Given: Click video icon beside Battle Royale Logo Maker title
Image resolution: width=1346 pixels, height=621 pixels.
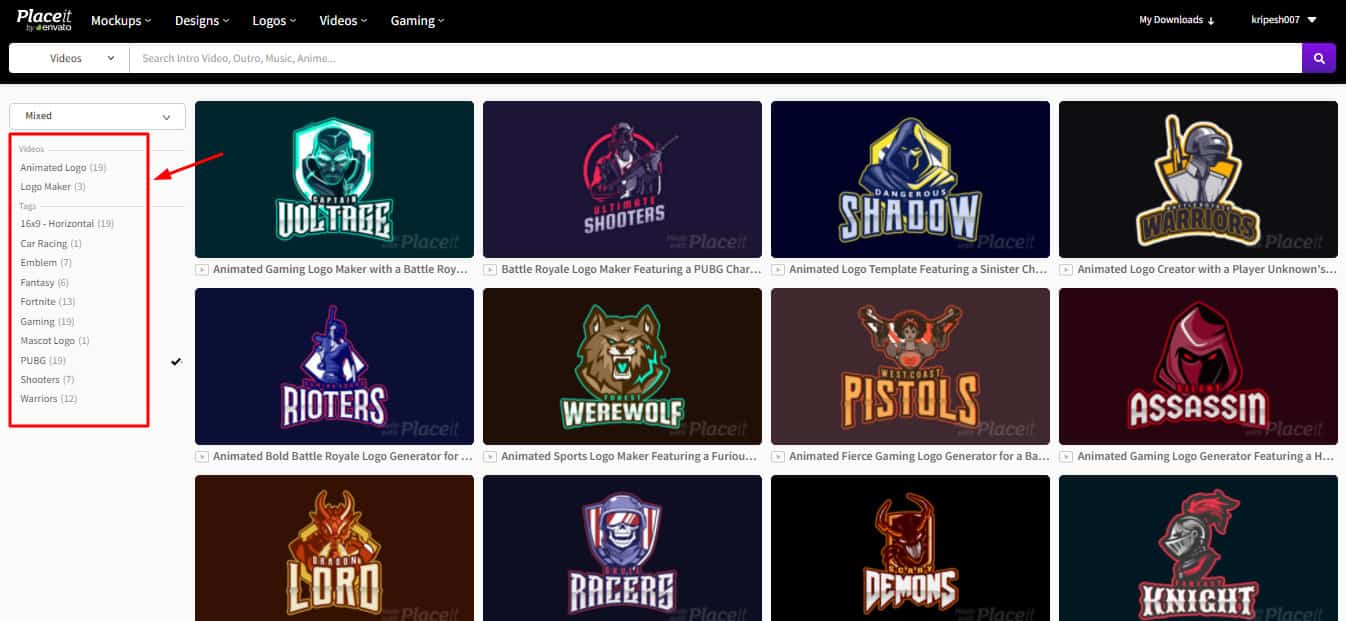Looking at the screenshot, I should point(489,270).
